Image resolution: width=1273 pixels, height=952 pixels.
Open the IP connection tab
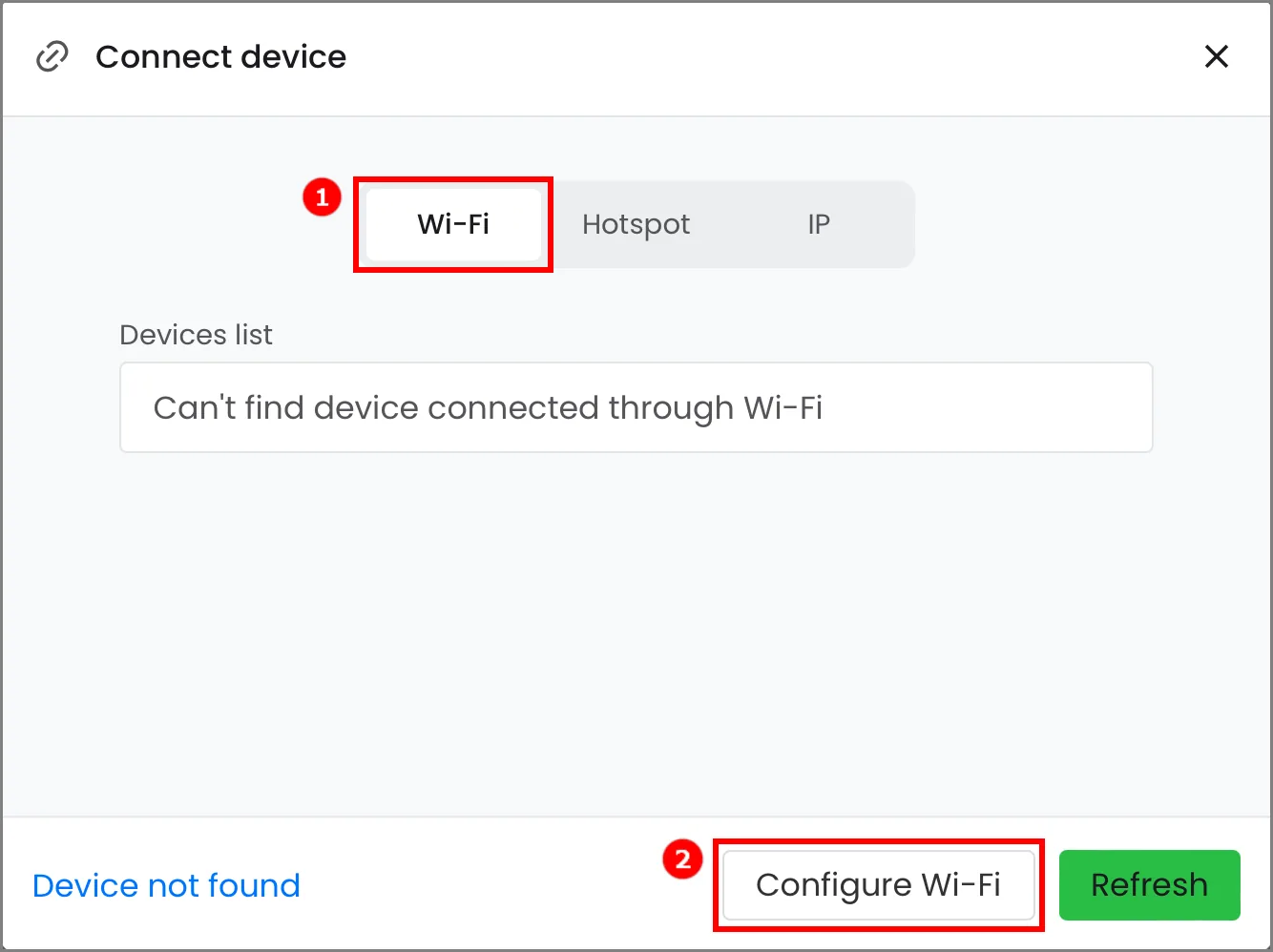[819, 224]
